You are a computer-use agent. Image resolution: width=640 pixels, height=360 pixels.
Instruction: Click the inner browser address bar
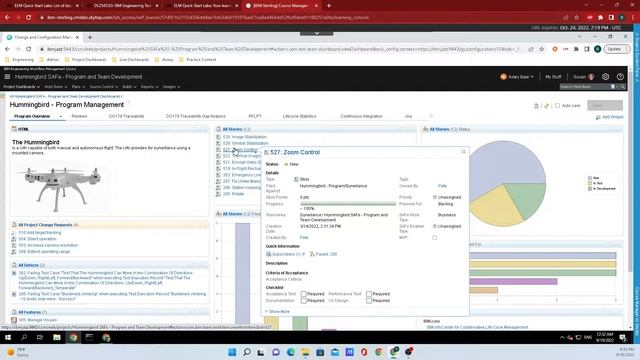coord(283,49)
